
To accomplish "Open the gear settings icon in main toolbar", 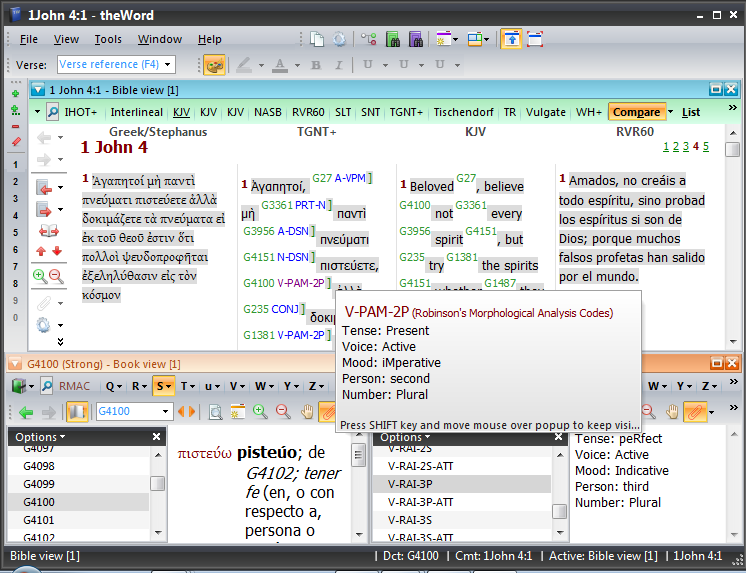I will tap(339, 39).
